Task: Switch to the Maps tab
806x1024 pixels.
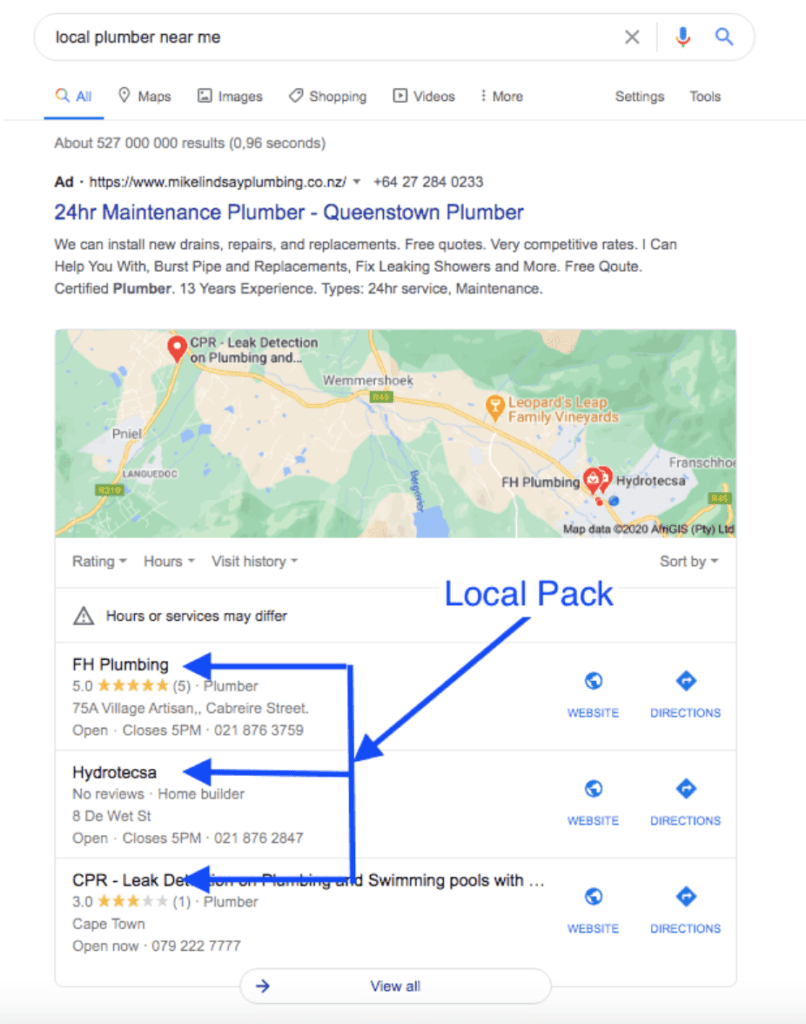Action: [144, 96]
